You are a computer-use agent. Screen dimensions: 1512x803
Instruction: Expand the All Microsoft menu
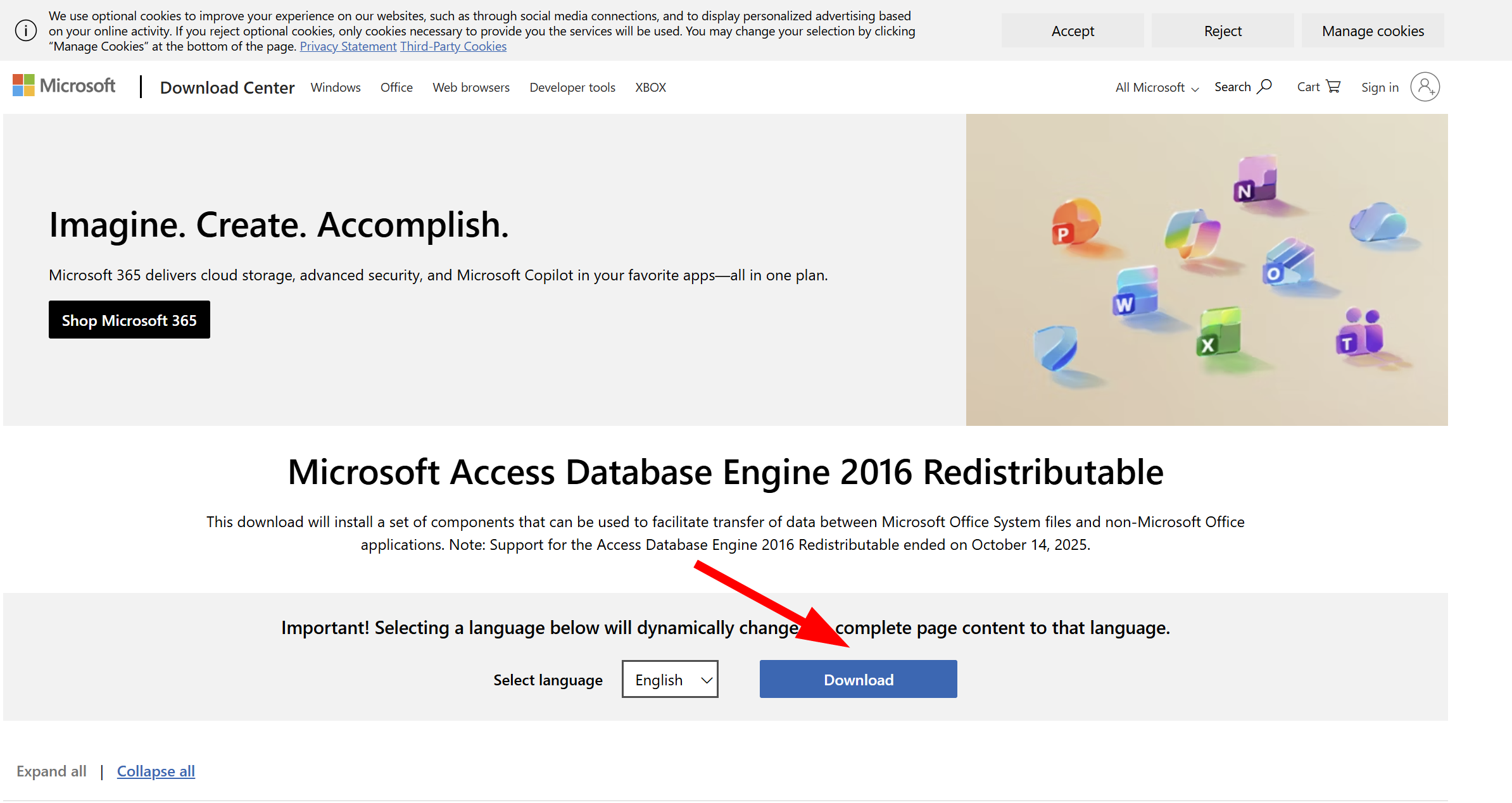1157,87
